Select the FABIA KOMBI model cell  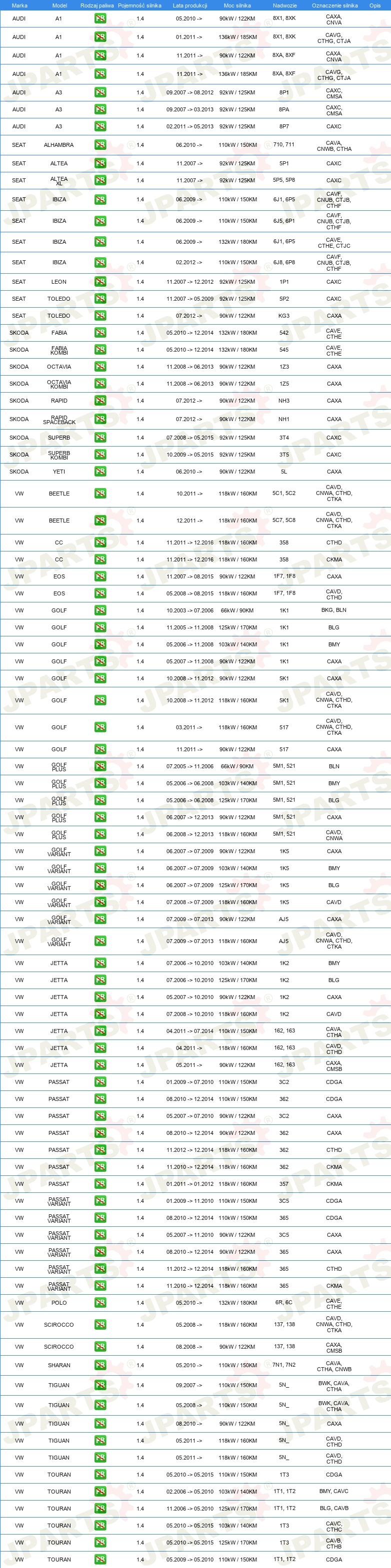point(59,350)
